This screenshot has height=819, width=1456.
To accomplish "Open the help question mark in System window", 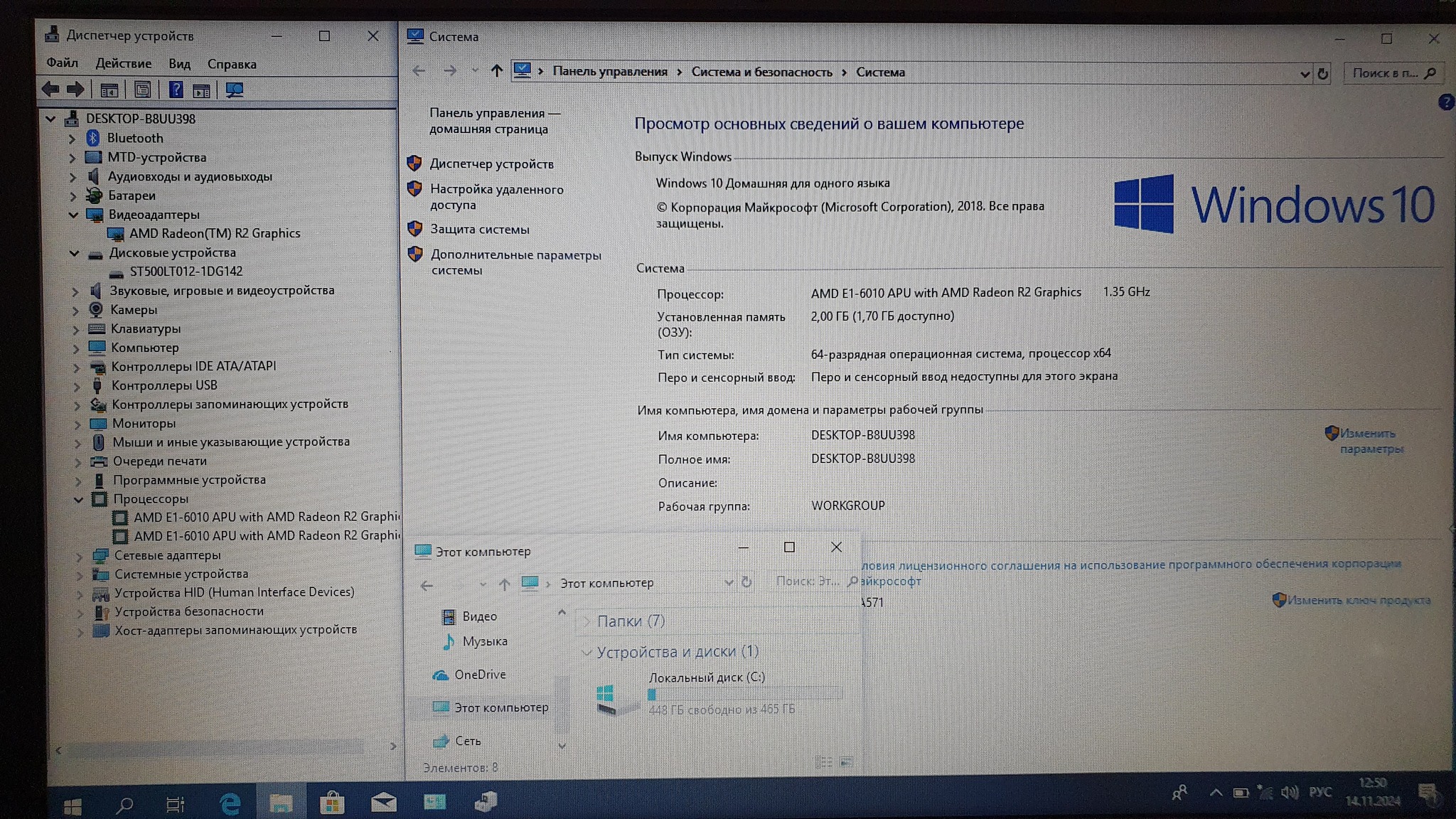I will (x=1445, y=102).
